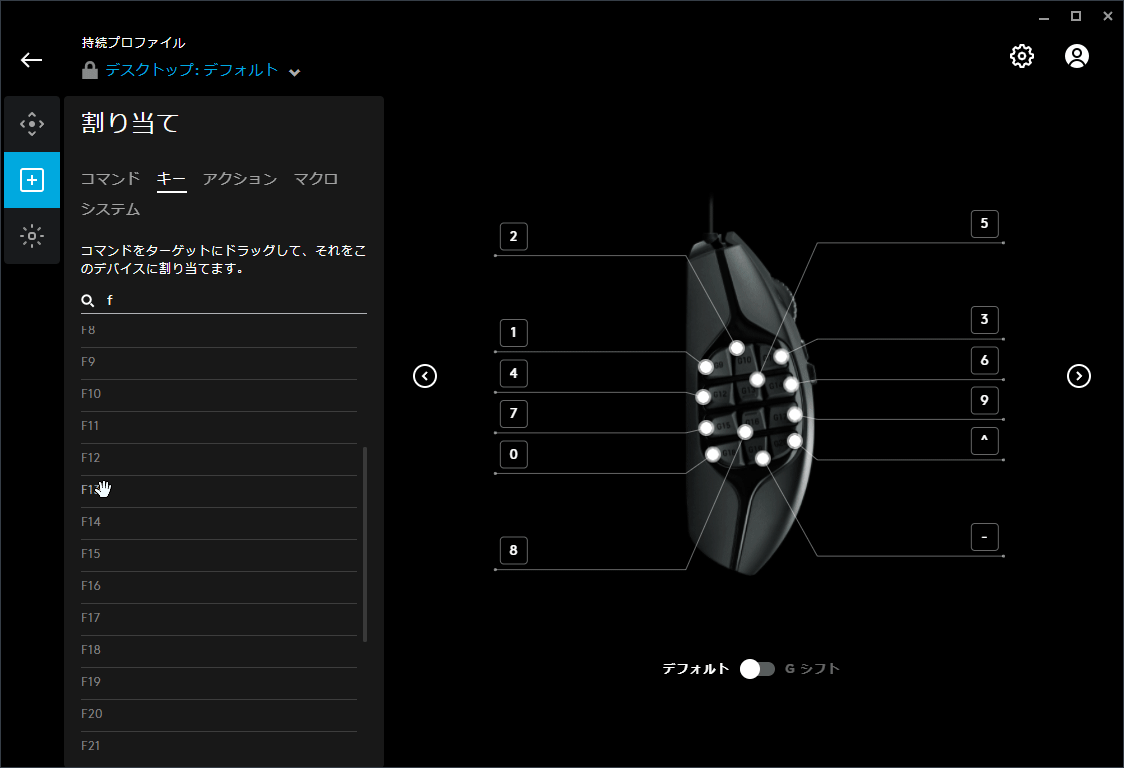Open the LIGHTSYNC lighting sidebar icon
The width and height of the screenshot is (1124, 768).
(x=32, y=236)
